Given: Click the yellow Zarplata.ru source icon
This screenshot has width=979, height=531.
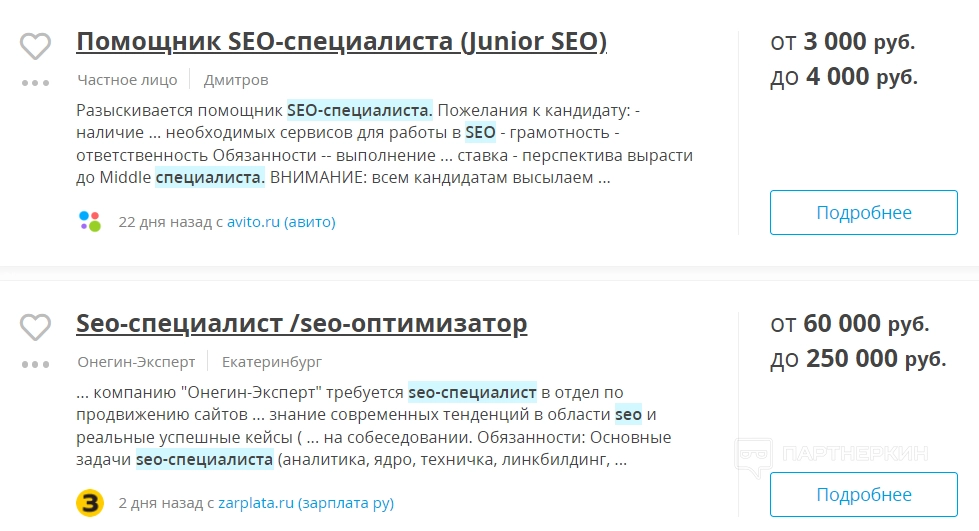Looking at the screenshot, I should click(x=90, y=503).
